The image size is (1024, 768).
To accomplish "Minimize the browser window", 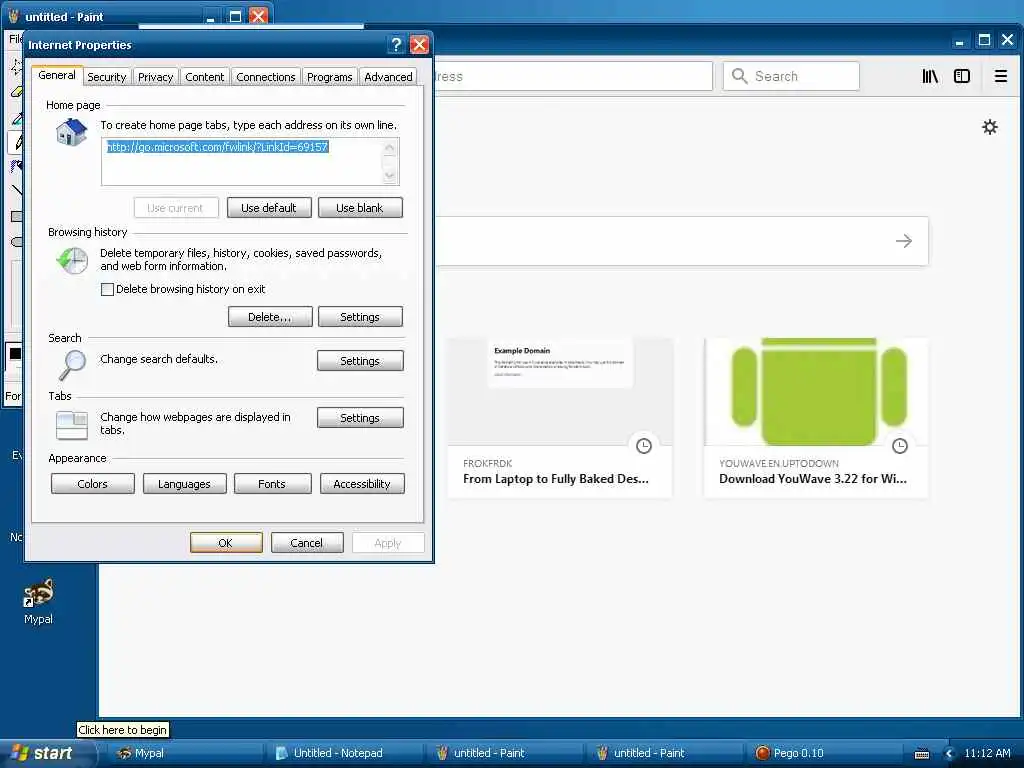I will [x=959, y=42].
